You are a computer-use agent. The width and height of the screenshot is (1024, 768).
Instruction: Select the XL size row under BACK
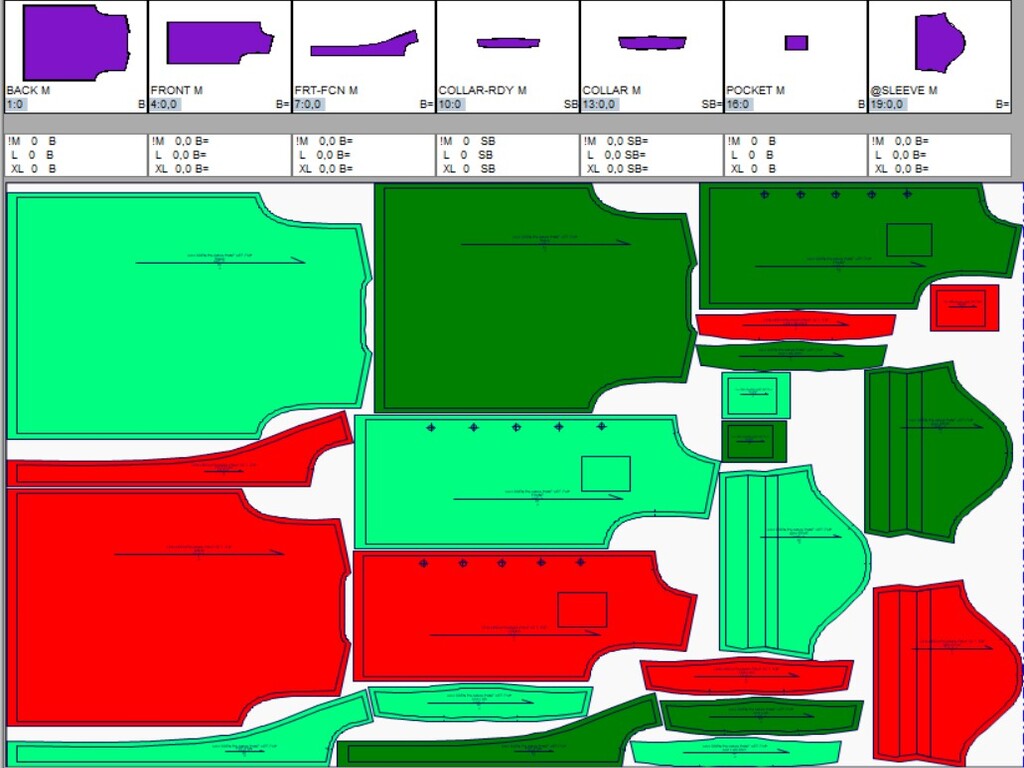(x=34, y=169)
